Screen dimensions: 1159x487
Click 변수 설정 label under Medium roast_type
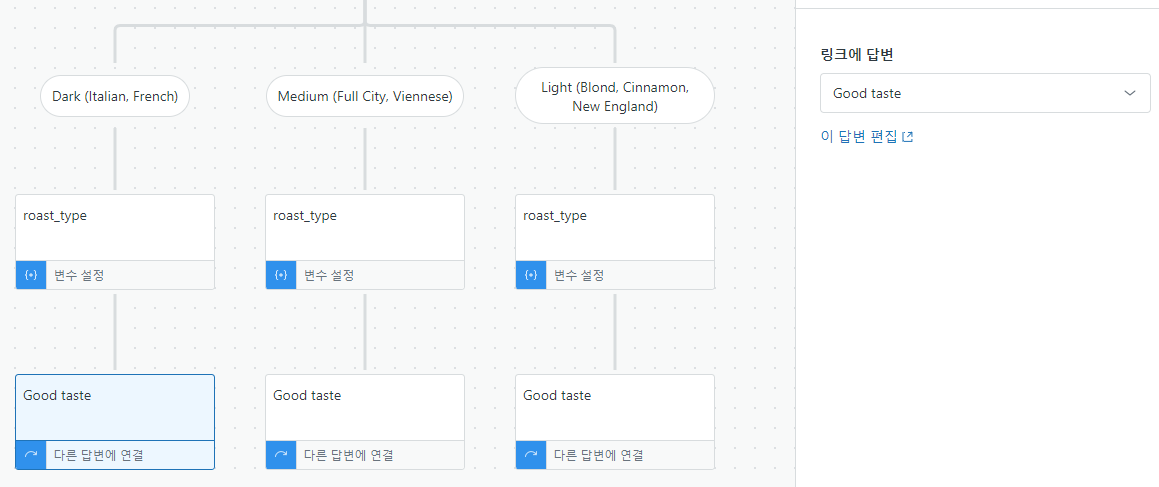(329, 275)
